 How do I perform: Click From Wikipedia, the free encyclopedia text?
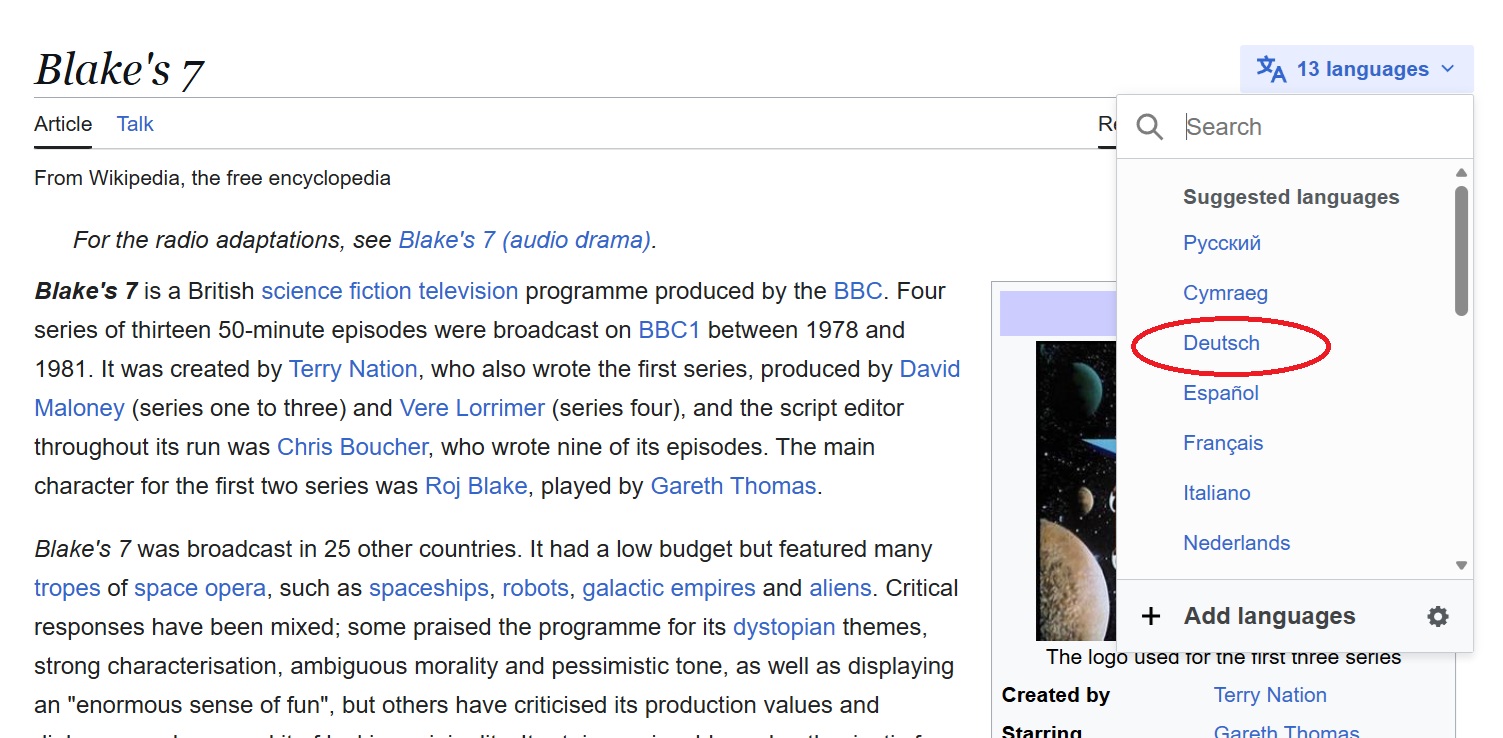(x=212, y=178)
